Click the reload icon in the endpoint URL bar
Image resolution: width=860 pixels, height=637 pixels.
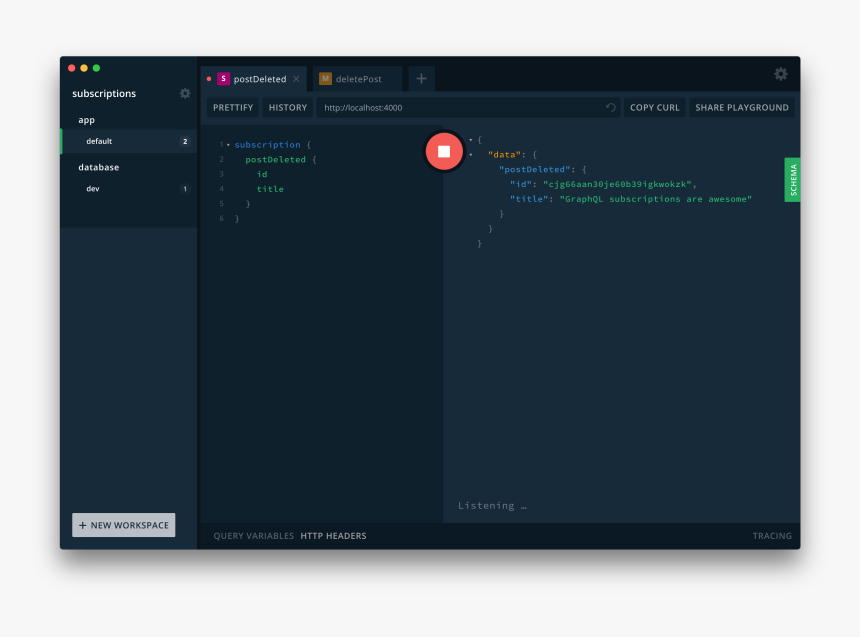[x=610, y=108]
